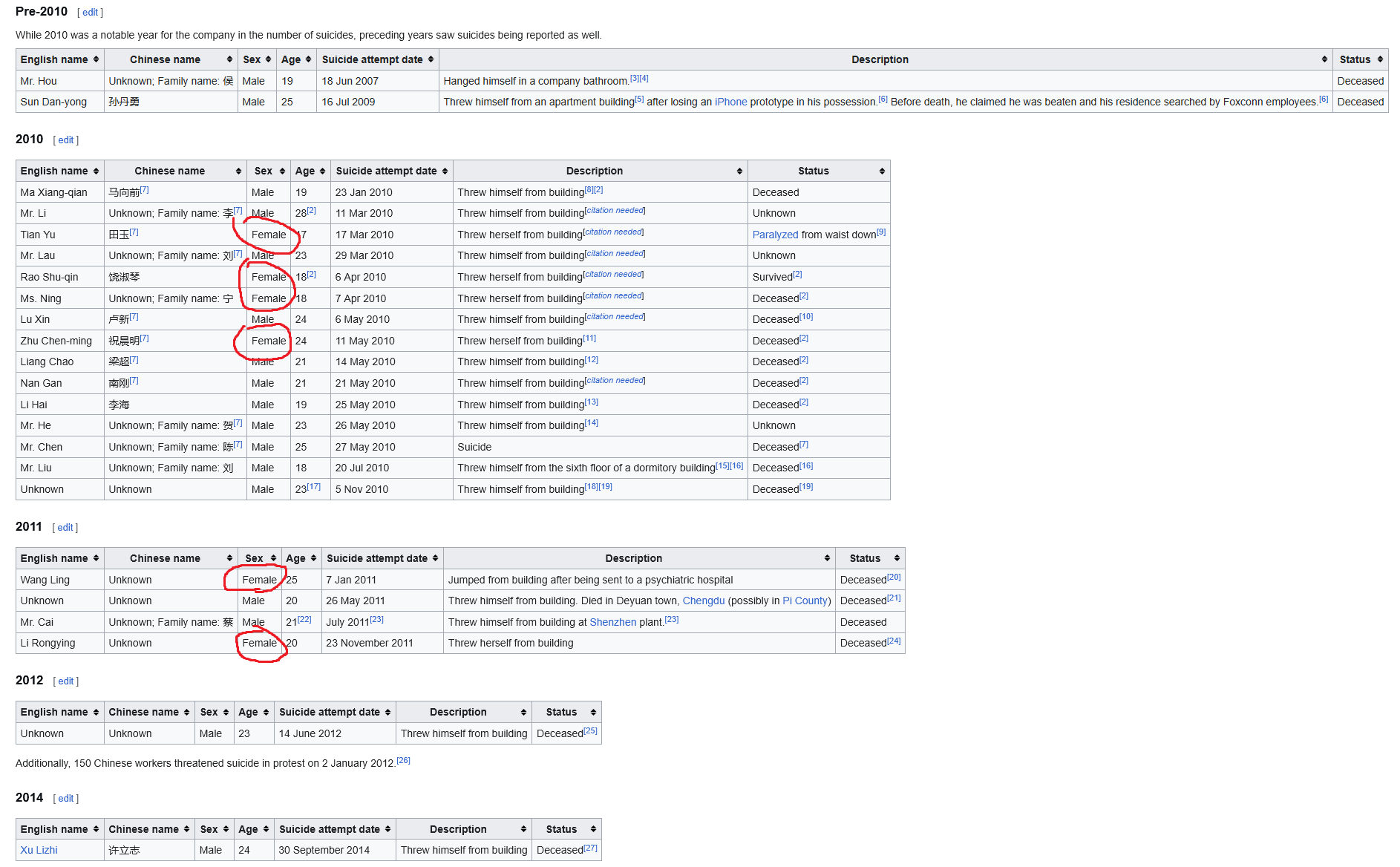Open citation 26 after January 2012 sentence
The image size is (1400, 867).
click(403, 760)
